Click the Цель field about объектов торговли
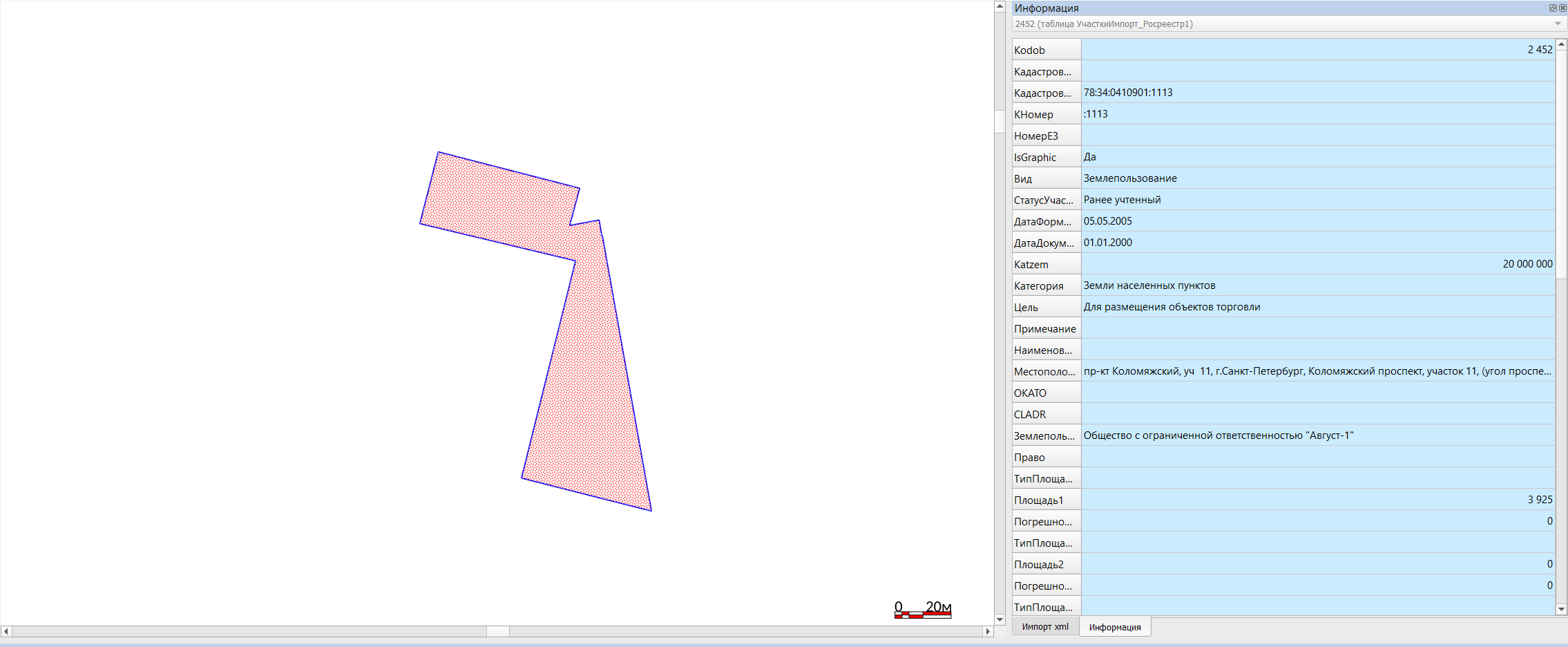The height and width of the screenshot is (647, 1568). coord(1317,307)
